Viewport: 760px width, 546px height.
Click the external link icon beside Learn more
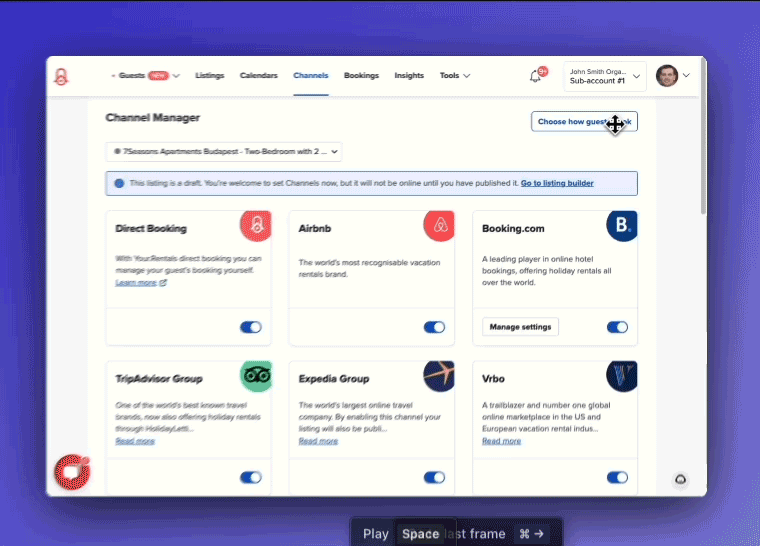tap(163, 283)
